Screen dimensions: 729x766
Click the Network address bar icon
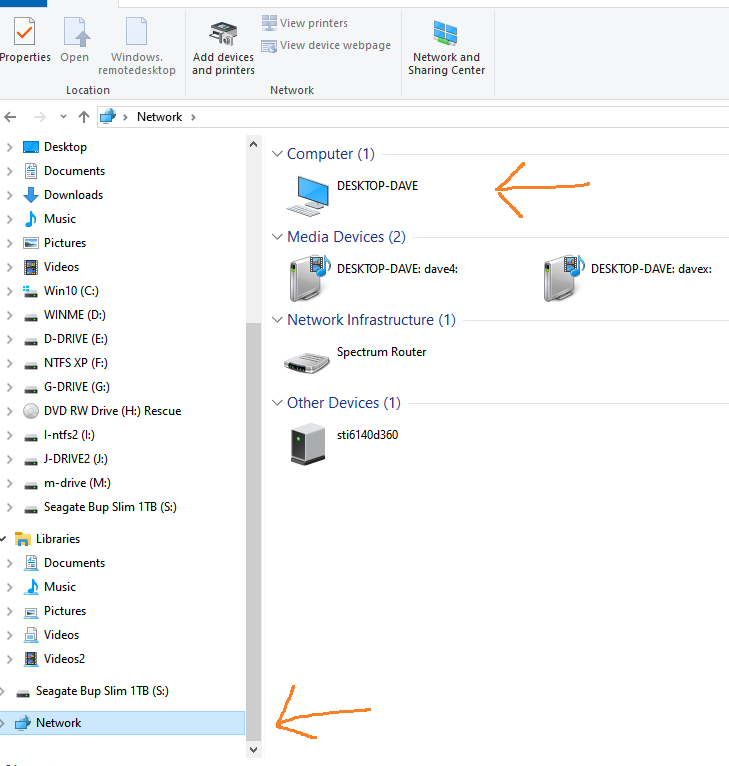[108, 117]
